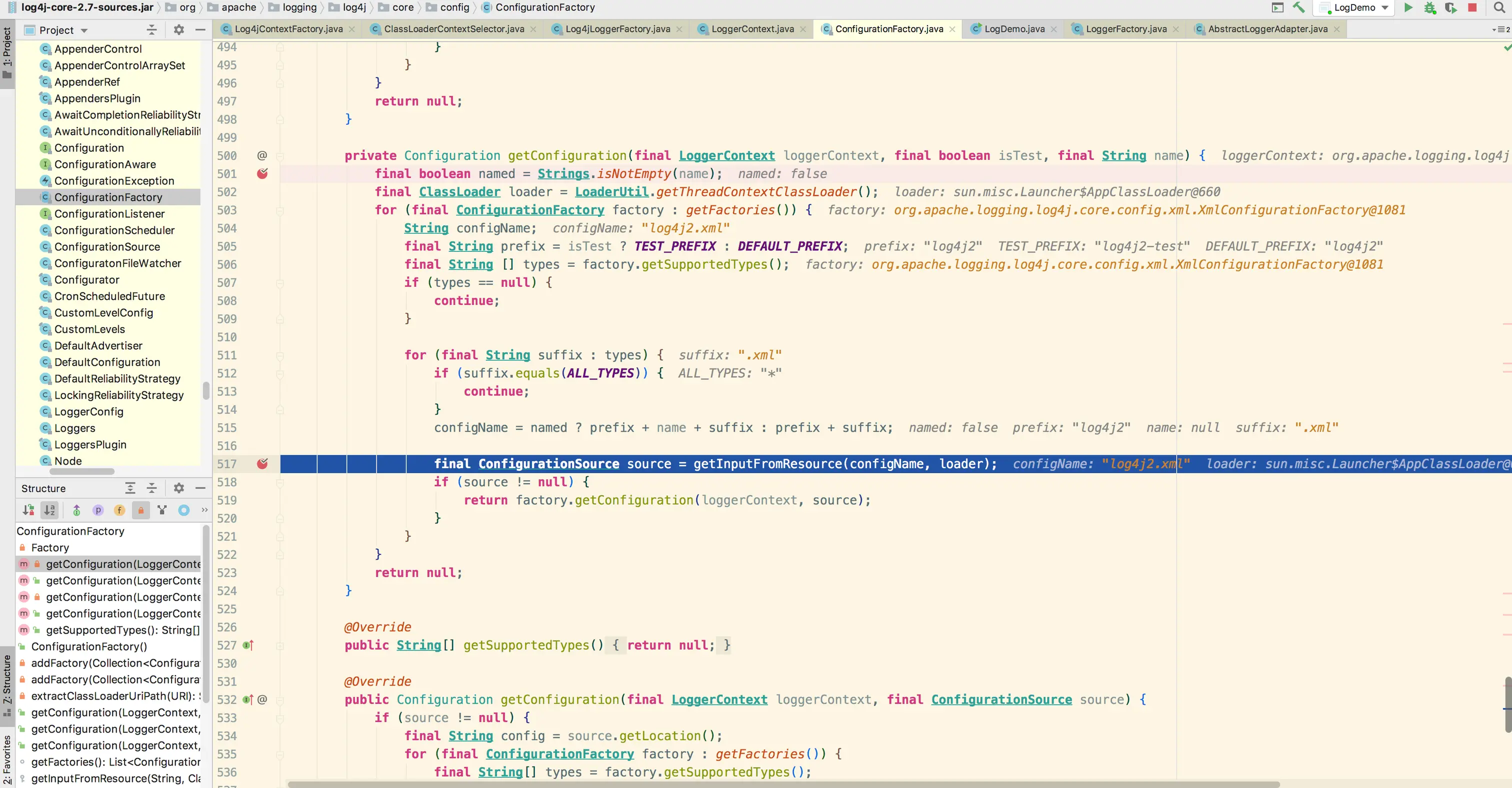Collapse the fold at line 511

tap(280, 356)
